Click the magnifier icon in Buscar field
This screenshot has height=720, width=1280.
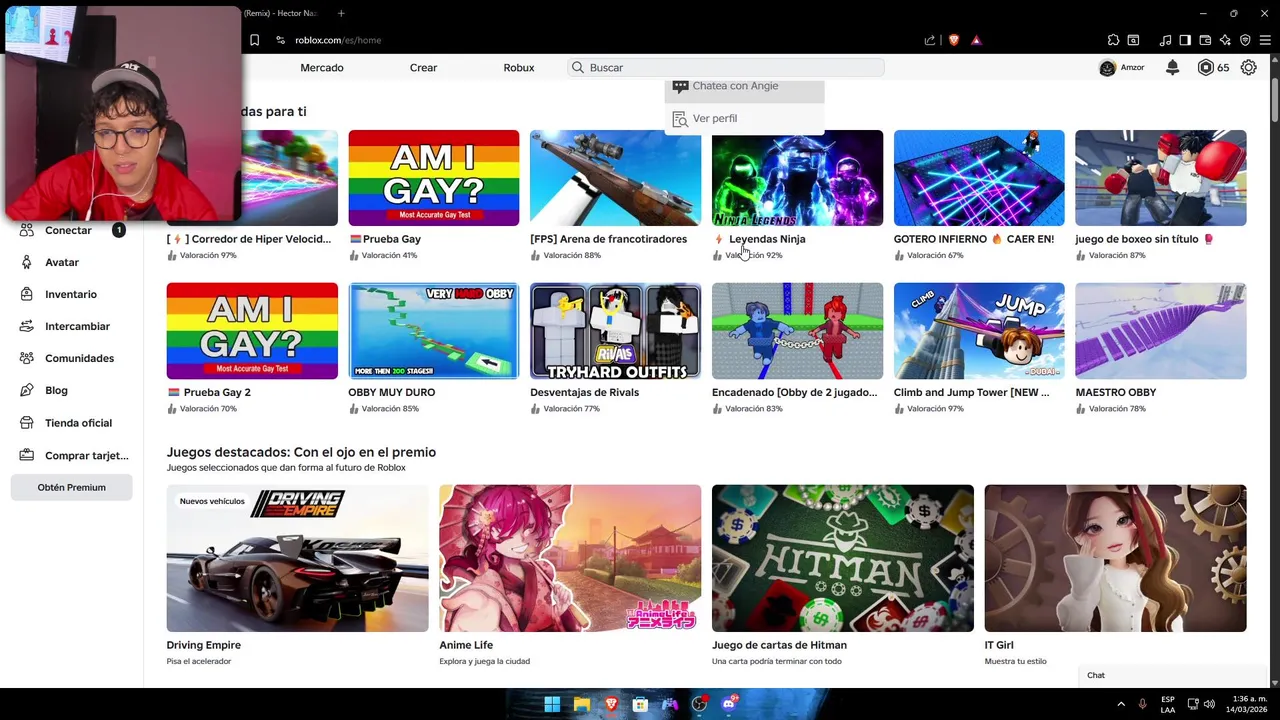coord(578,67)
